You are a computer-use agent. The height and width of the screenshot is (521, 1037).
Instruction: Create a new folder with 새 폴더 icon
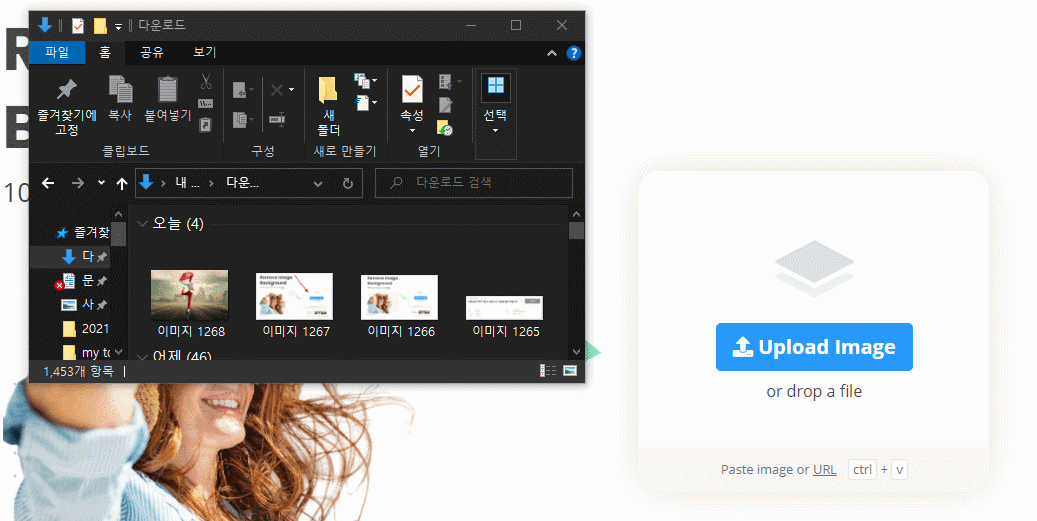tap(328, 91)
